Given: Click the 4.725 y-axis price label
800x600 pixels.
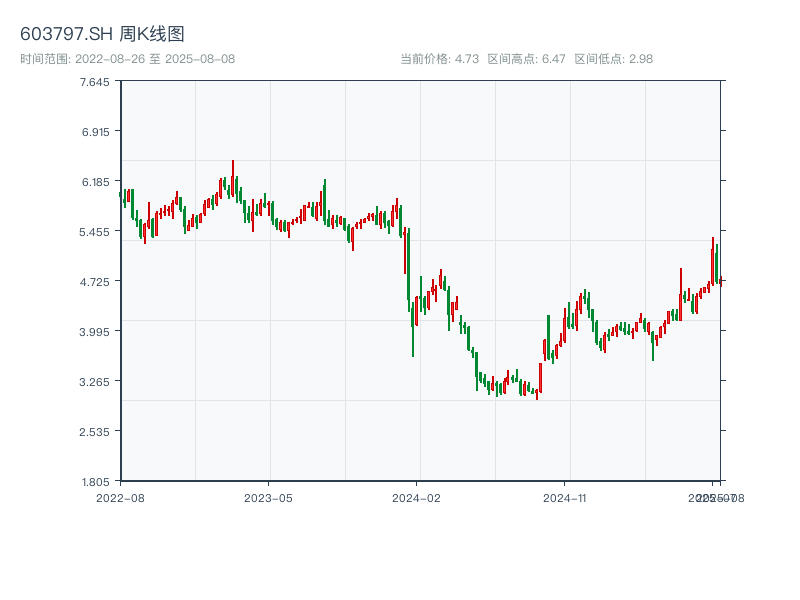Looking at the screenshot, I should point(95,282).
